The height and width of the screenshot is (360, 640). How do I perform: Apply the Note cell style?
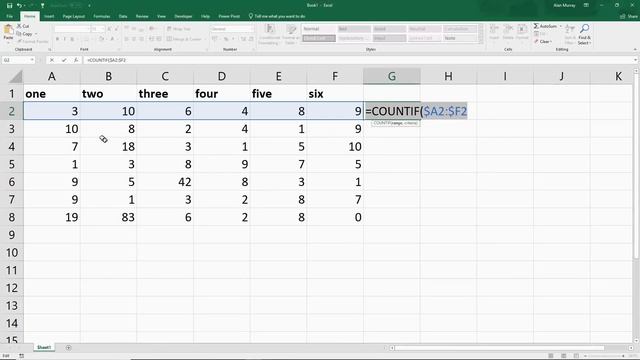[460, 38]
